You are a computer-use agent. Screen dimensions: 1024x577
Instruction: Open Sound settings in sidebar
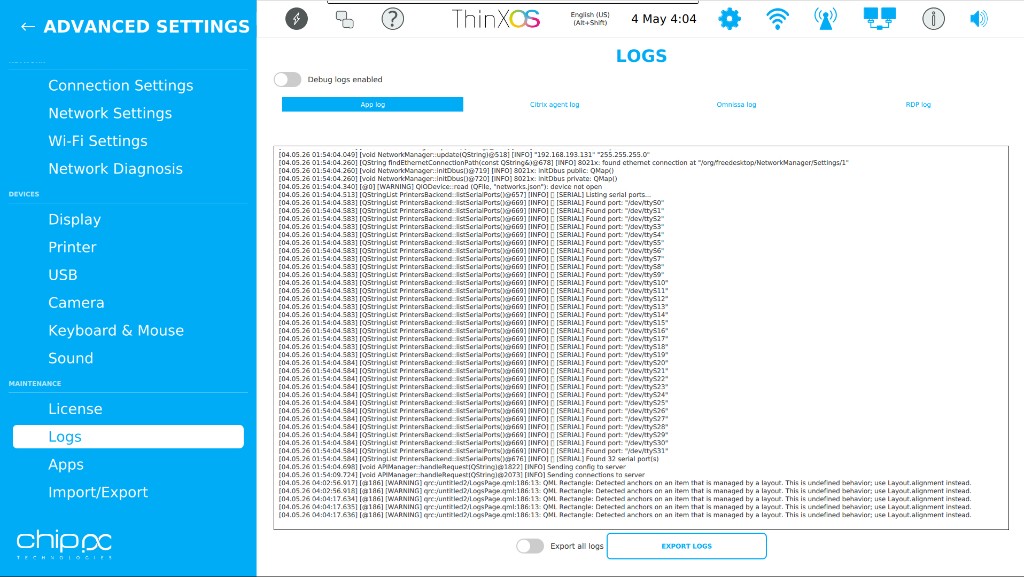coord(71,358)
